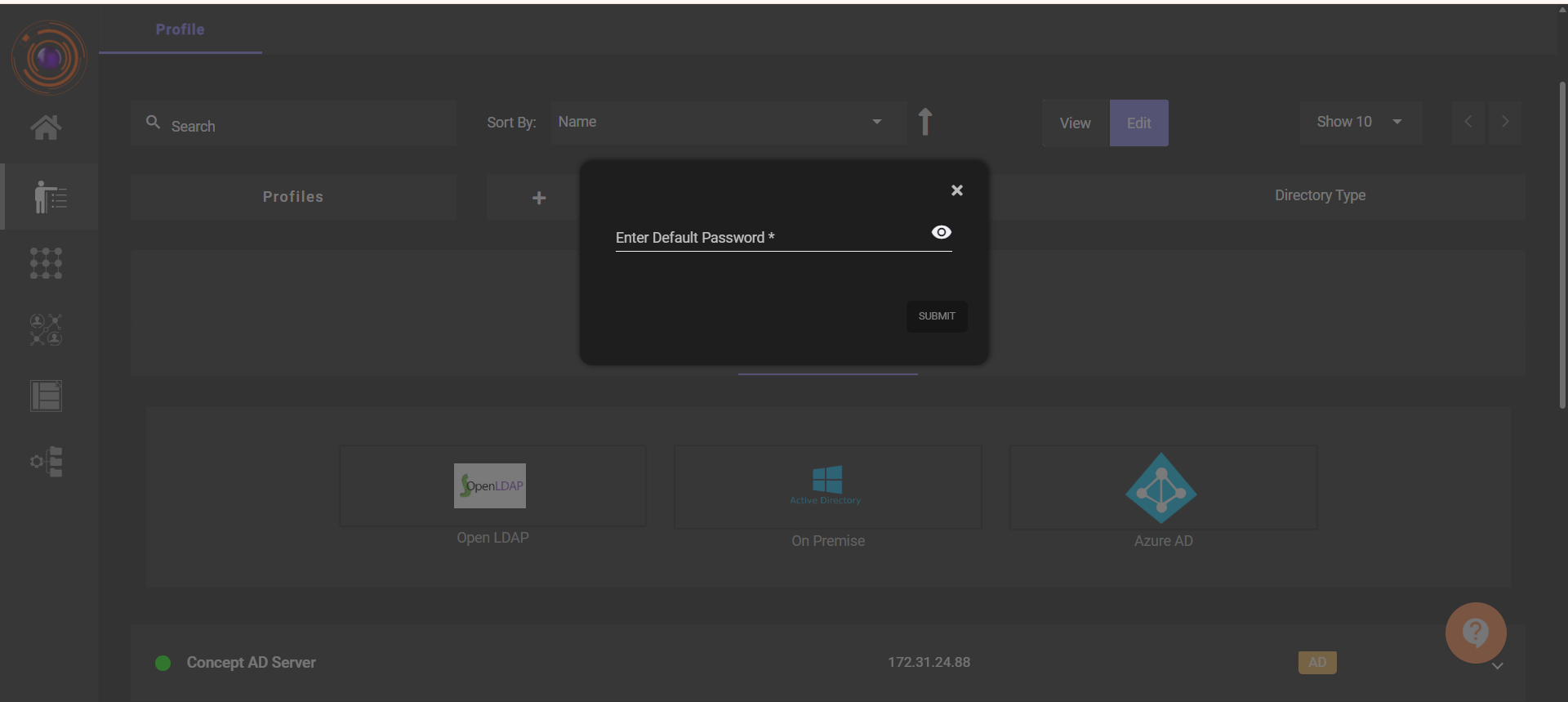Select the Profiles sidebar icon
Screen dimensions: 1568x702
tap(50, 196)
